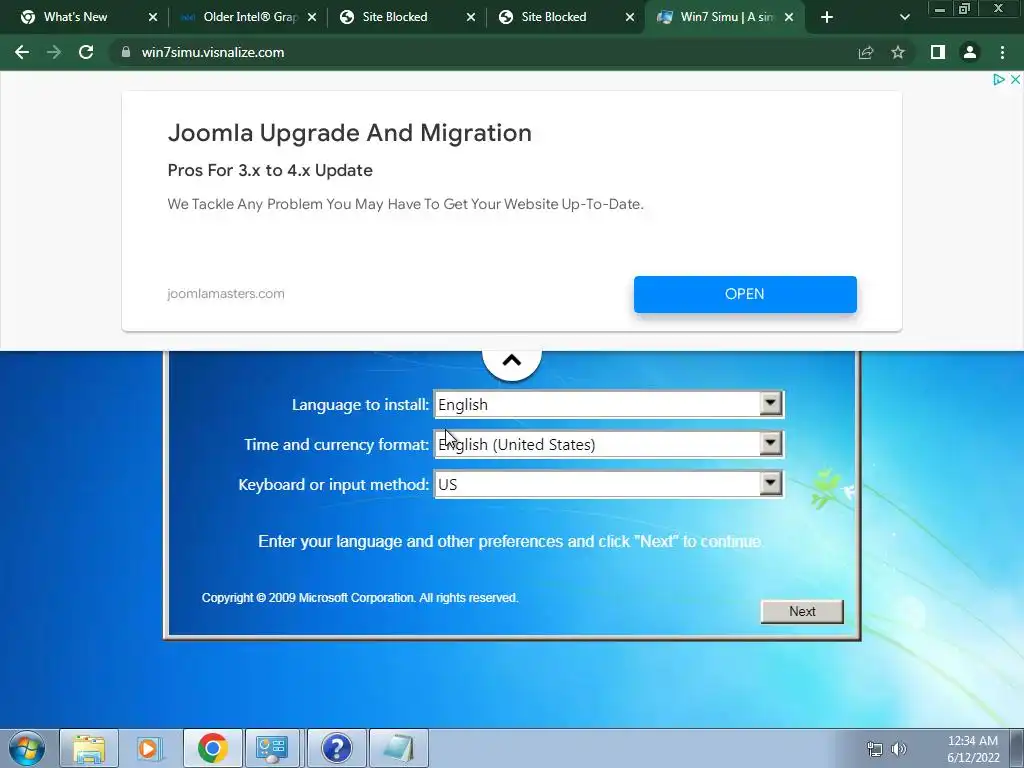Open the joomlamasters.com link
The width and height of the screenshot is (1024, 768).
[226, 294]
